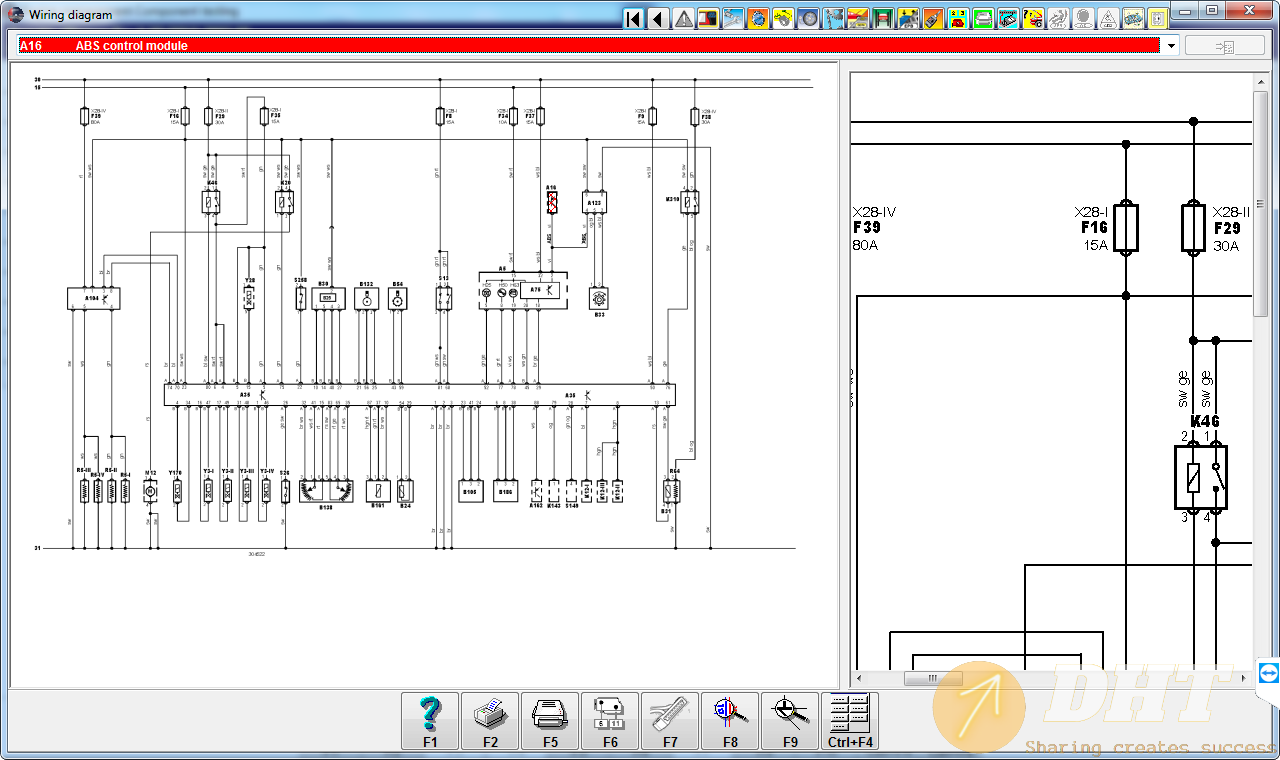Click the red A16 component in wiring overview

(551, 203)
